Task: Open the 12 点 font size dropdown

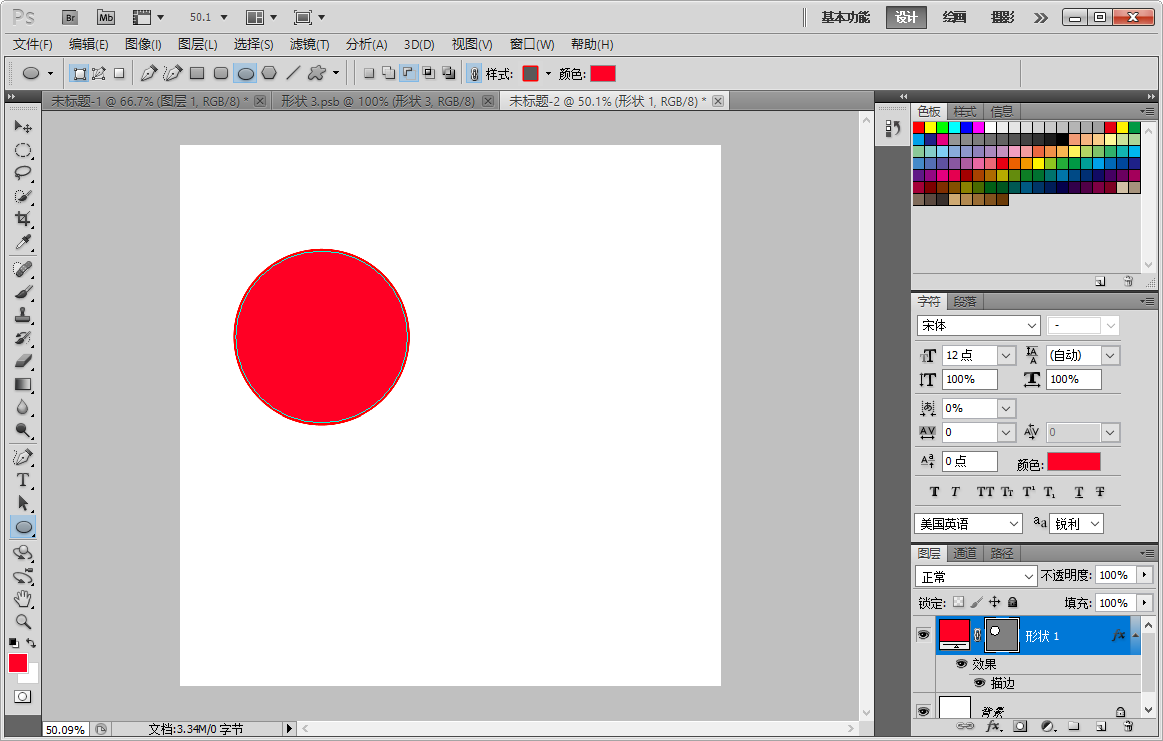Action: click(x=1006, y=355)
